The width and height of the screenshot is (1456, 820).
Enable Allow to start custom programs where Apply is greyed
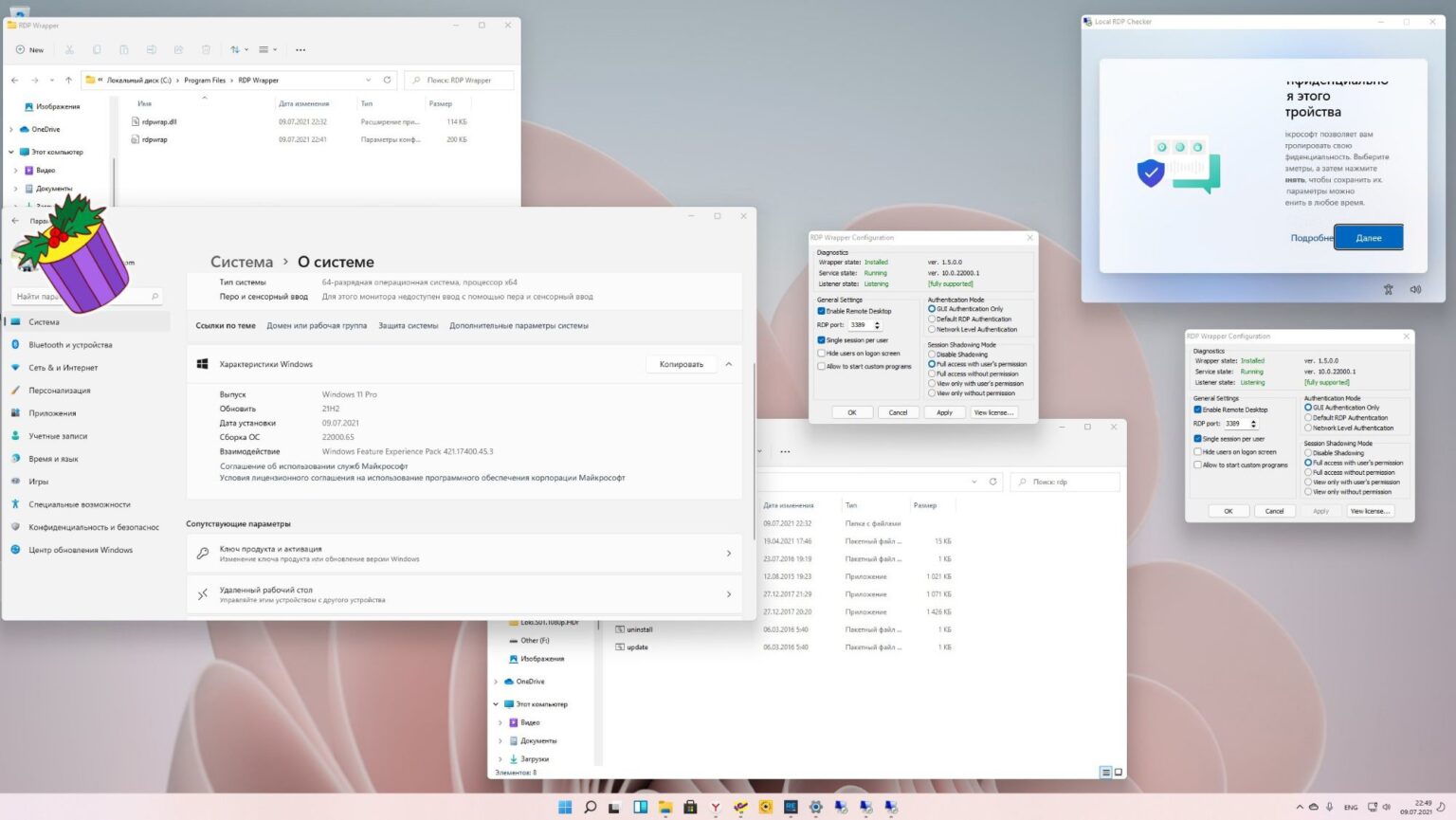(x=1198, y=465)
